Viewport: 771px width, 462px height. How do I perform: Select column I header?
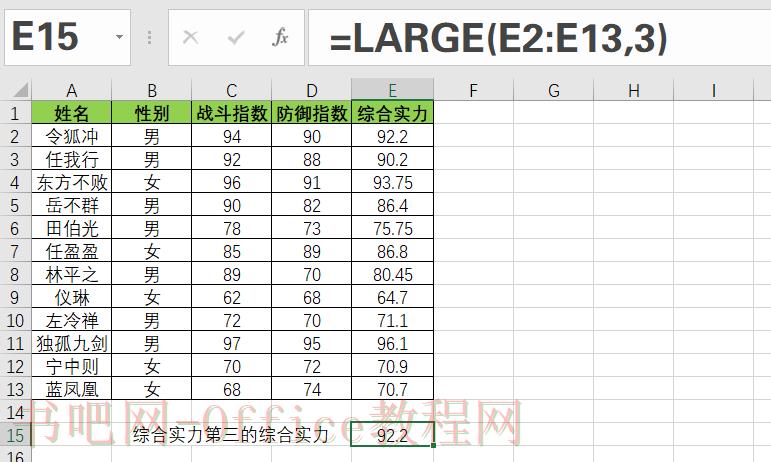pyautogui.click(x=713, y=90)
